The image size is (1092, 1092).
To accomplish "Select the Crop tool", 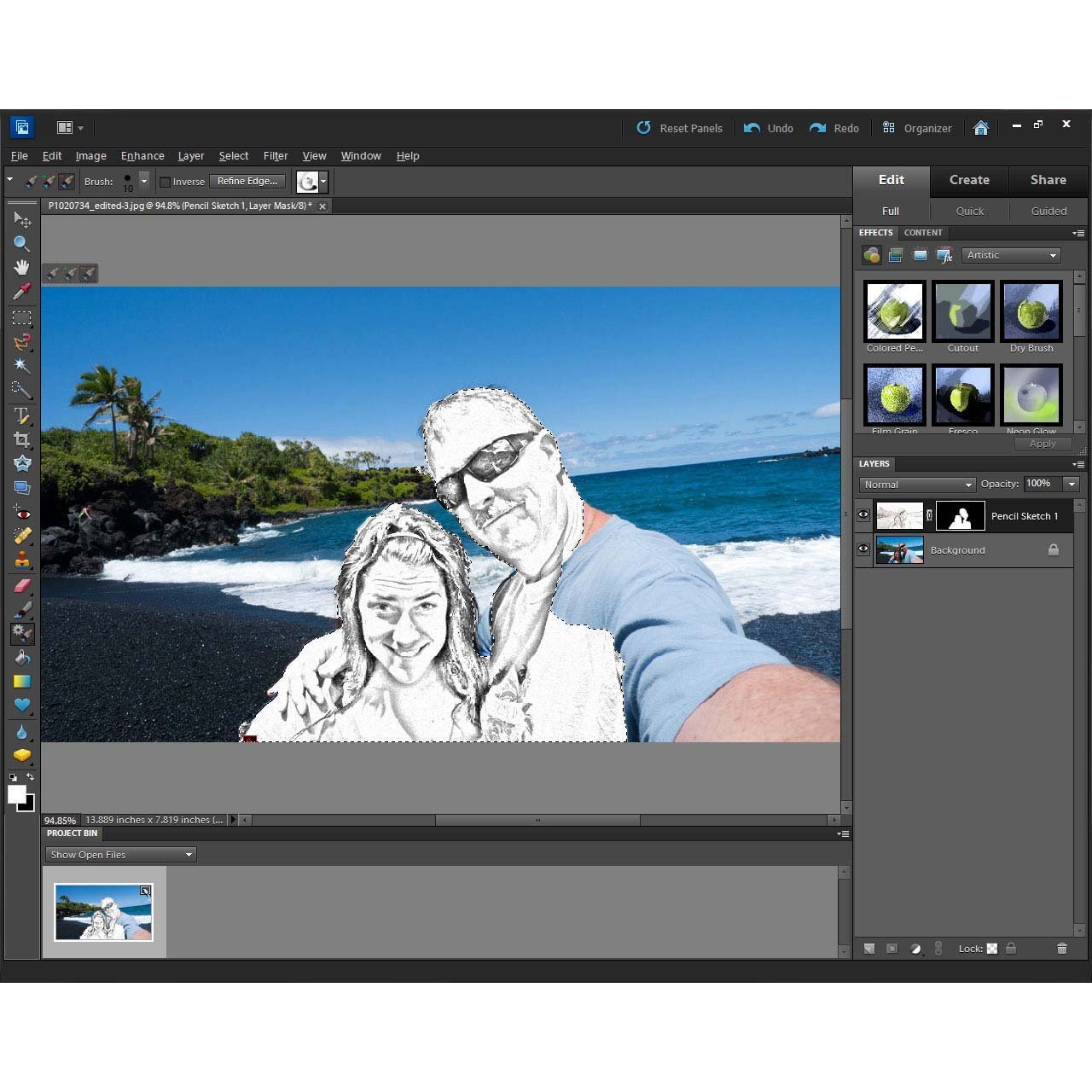I will point(22,440).
